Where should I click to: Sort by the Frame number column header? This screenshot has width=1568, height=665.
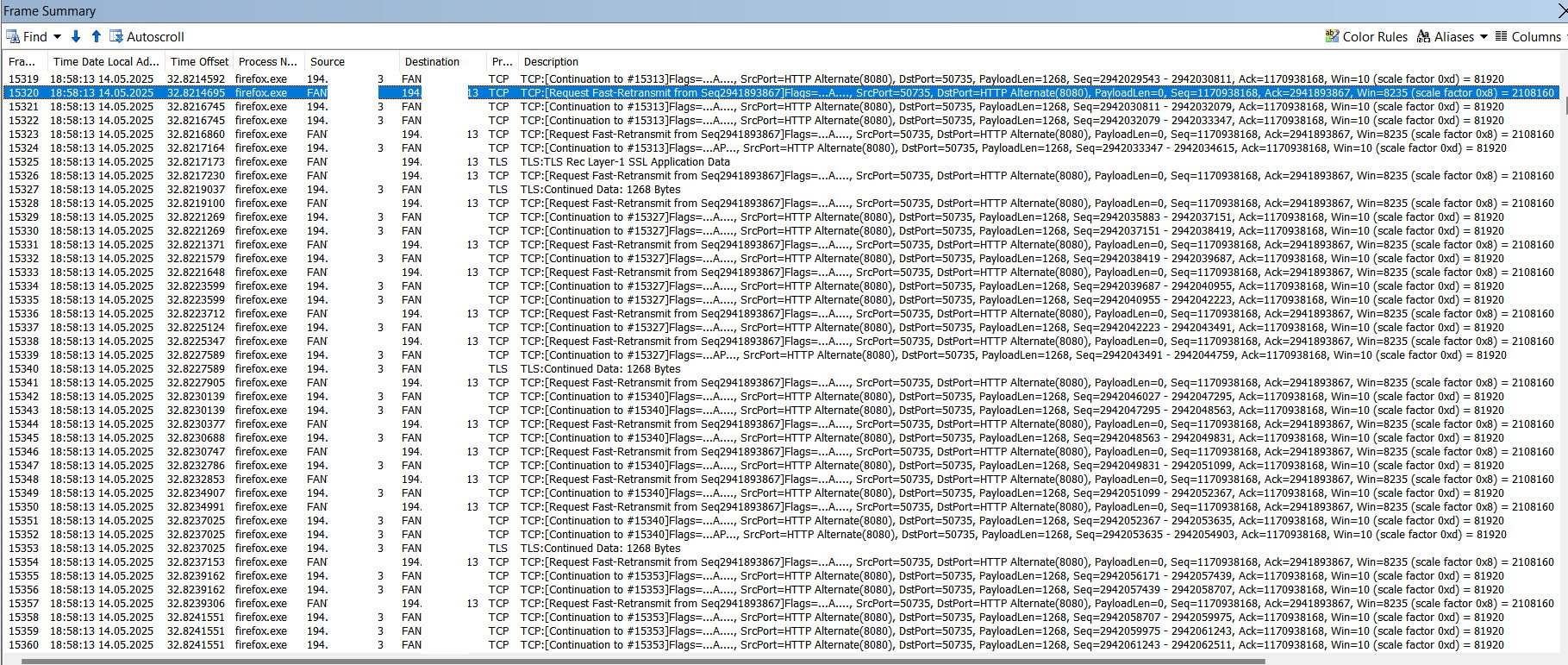[22, 61]
